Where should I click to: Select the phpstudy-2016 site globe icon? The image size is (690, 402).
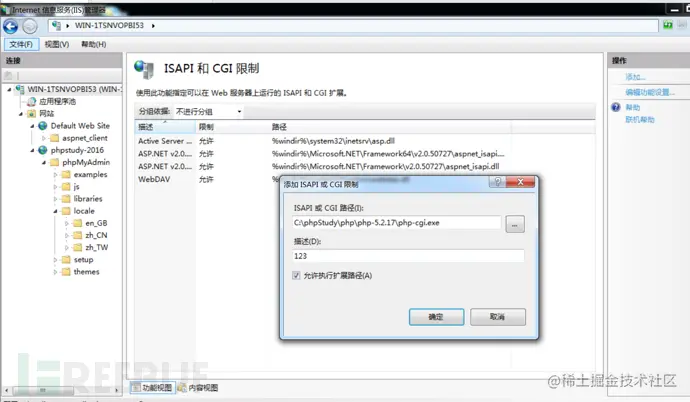43,150
